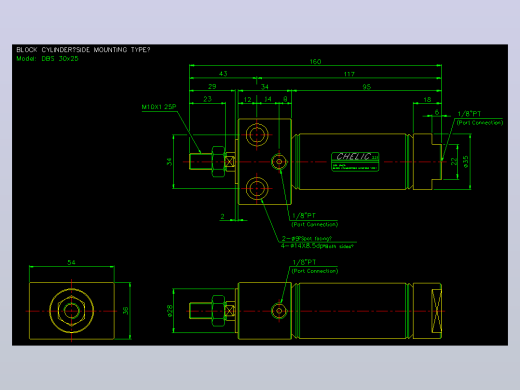Click the hex nut in the end view
520x390 pixels.
click(x=71, y=311)
